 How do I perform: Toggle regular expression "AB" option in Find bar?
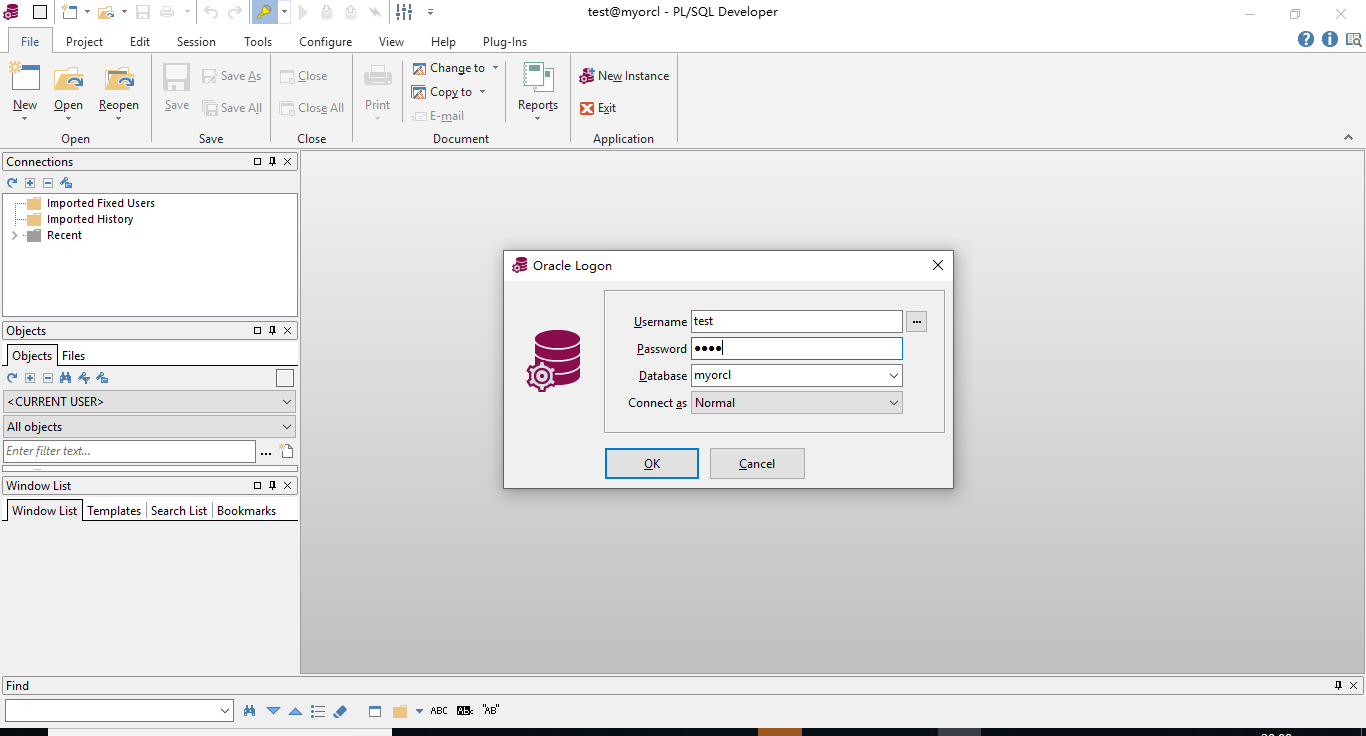(x=491, y=711)
